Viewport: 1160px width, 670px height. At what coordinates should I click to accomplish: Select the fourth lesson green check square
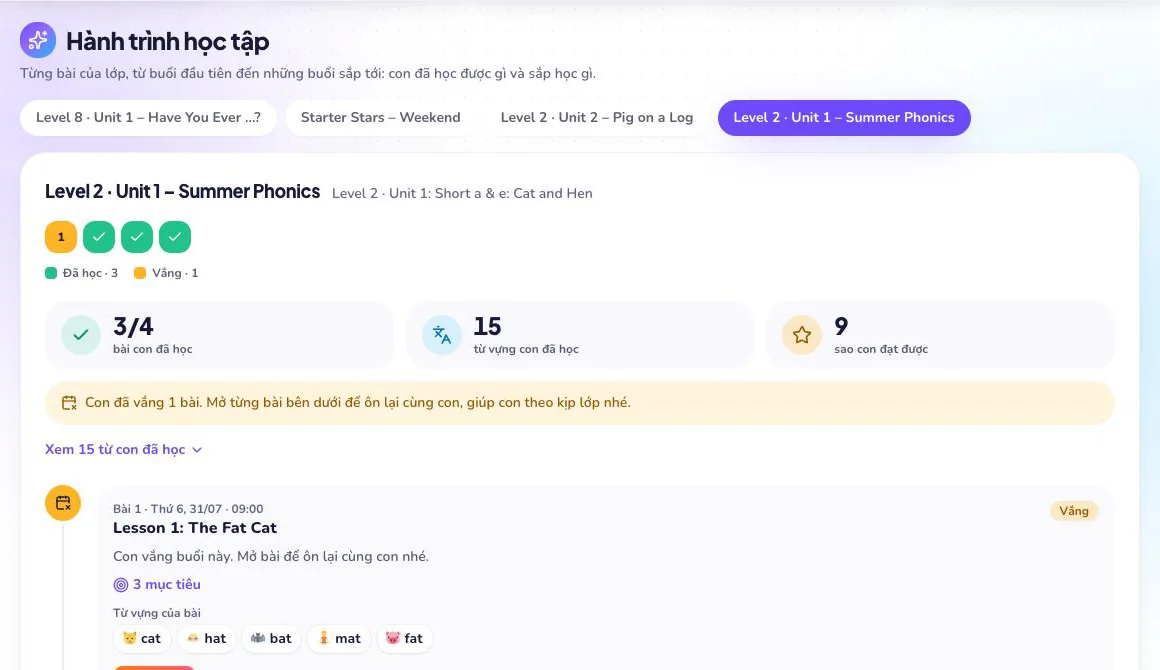[175, 237]
